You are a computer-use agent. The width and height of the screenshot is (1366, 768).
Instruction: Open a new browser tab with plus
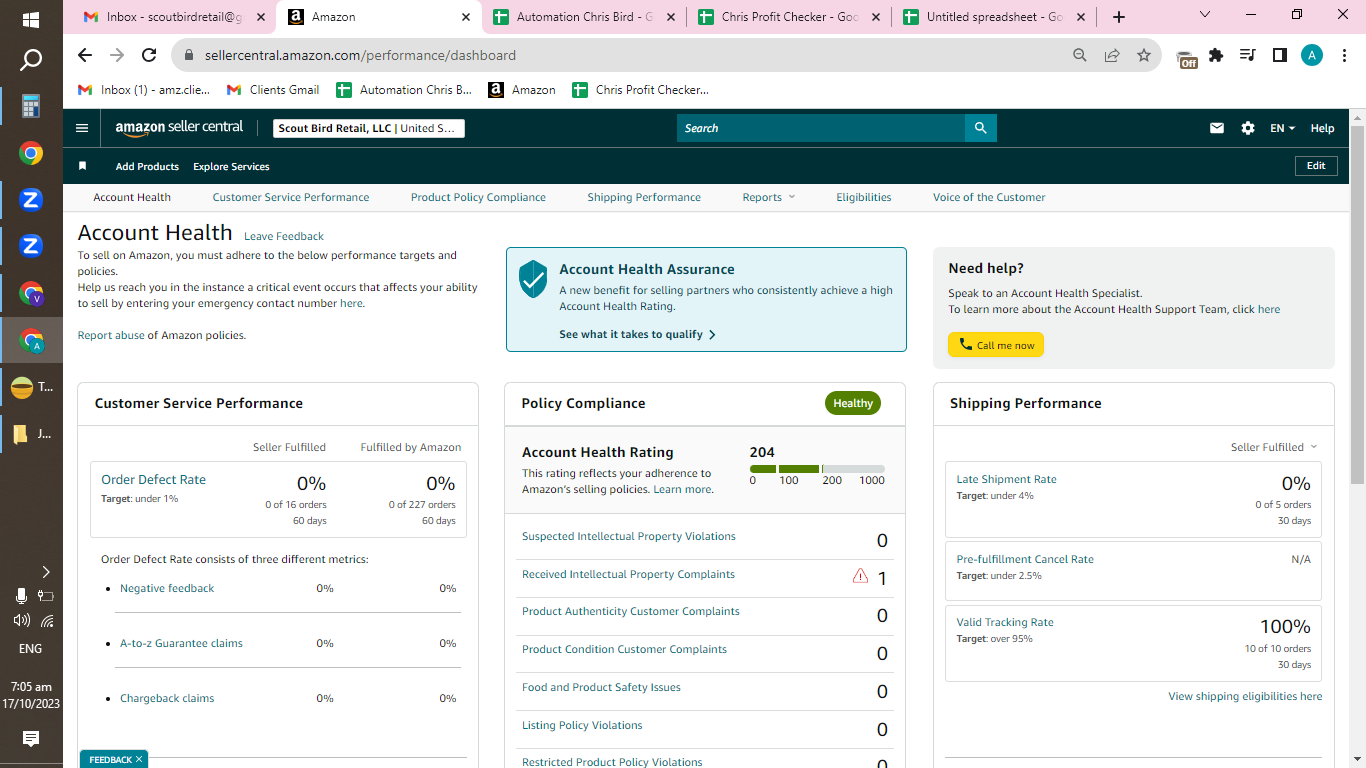1119,17
